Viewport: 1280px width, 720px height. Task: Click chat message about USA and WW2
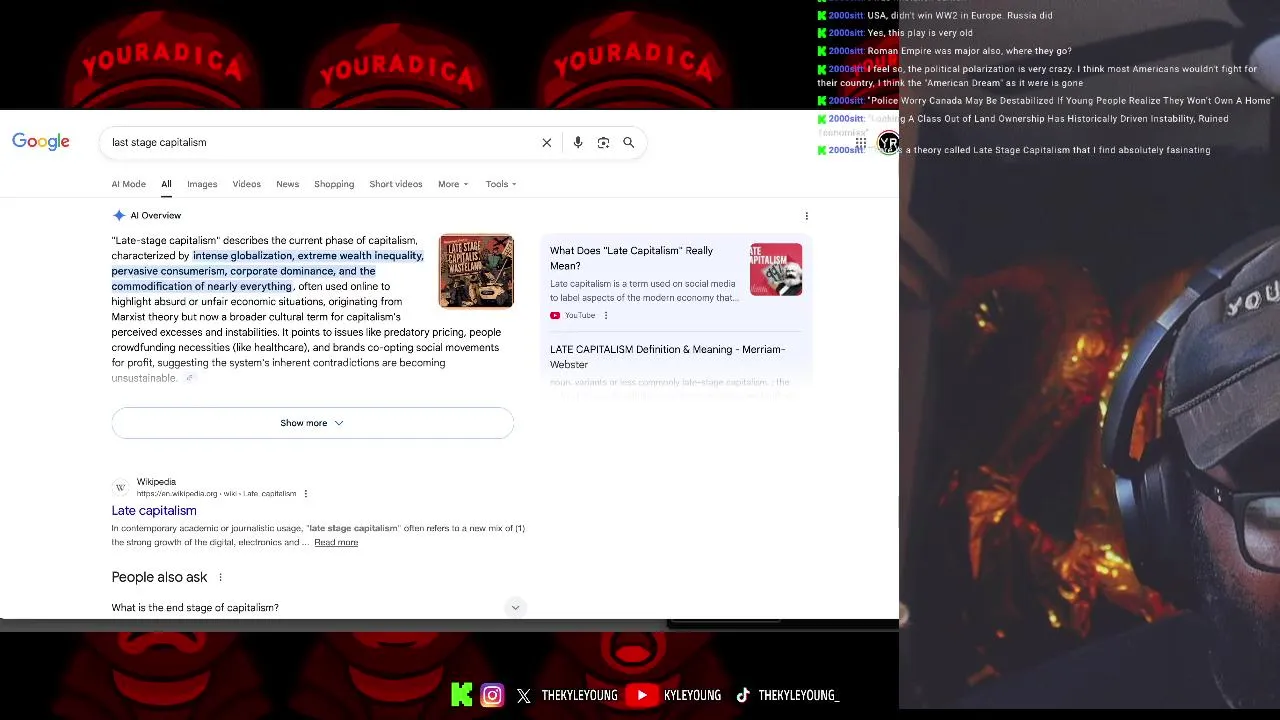coord(935,16)
